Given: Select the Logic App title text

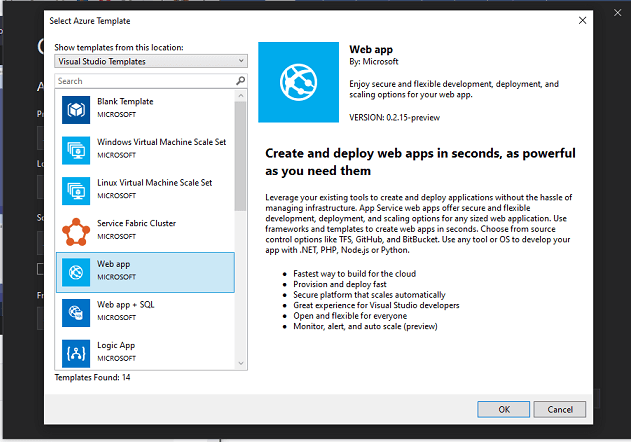Looking at the screenshot, I should click(116, 345).
